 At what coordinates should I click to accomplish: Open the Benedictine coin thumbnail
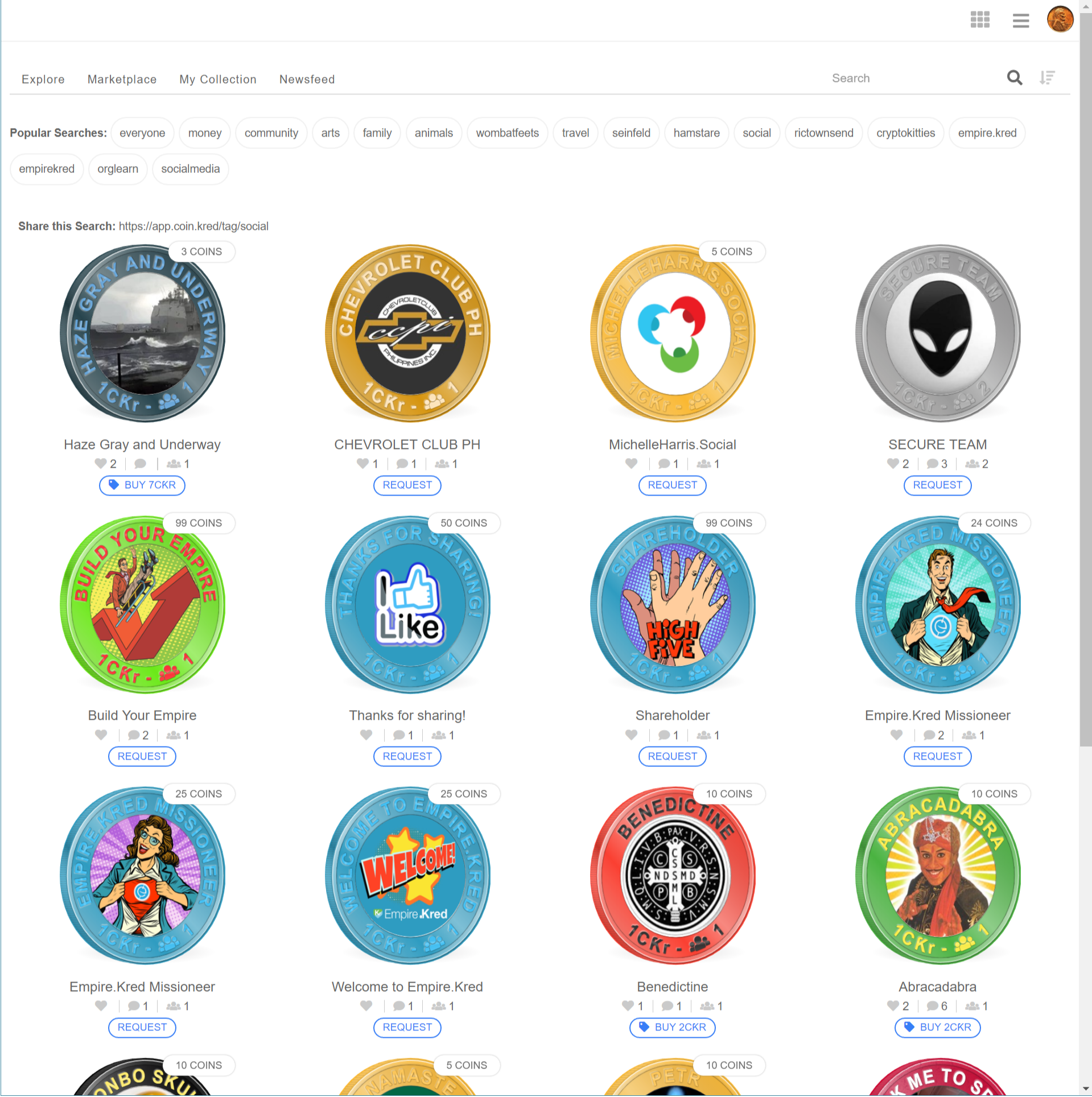673,875
